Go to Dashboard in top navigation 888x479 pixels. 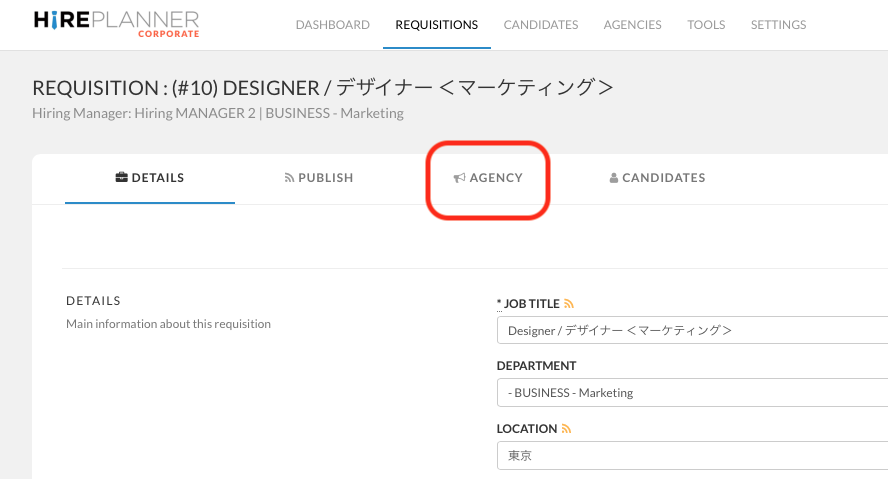332,25
